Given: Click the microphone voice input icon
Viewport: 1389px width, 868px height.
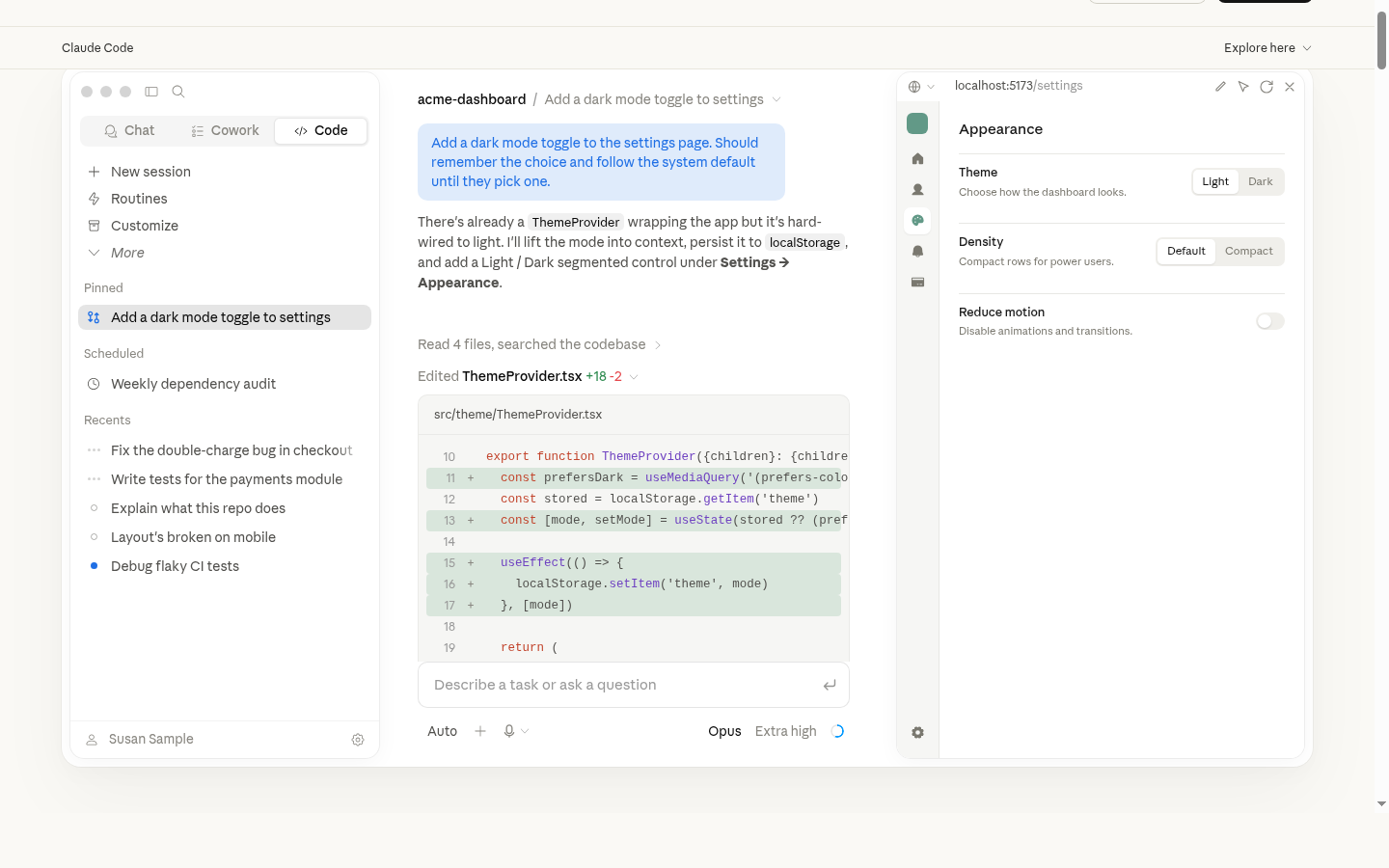Looking at the screenshot, I should (x=509, y=731).
